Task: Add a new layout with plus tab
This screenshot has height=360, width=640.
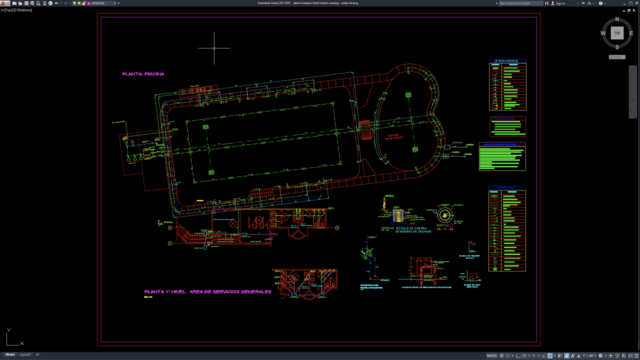Action: [x=37, y=355]
